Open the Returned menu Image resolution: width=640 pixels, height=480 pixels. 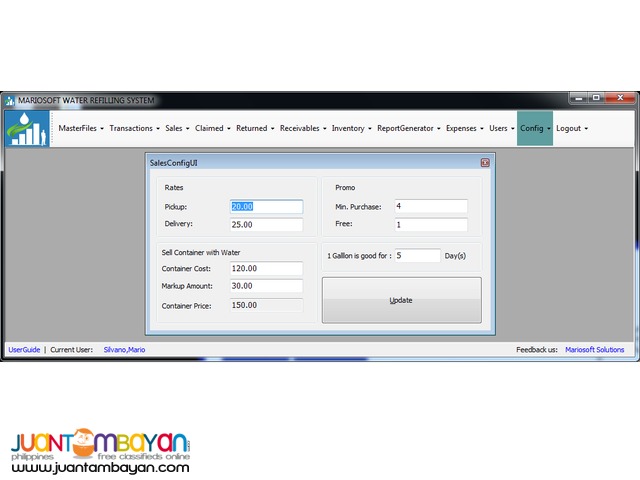(255, 128)
